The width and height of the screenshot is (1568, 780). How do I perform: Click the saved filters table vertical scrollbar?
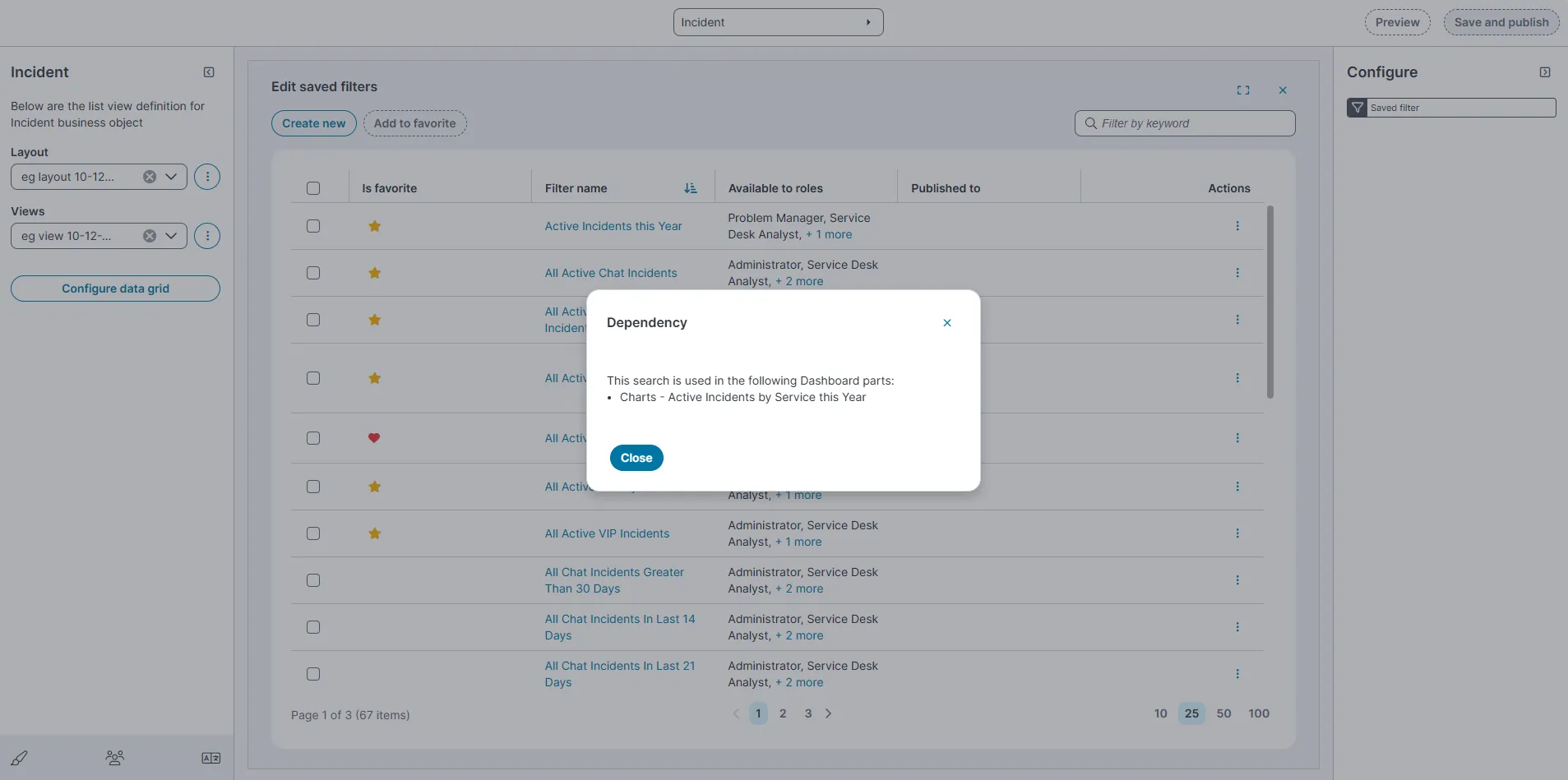[x=1270, y=302]
